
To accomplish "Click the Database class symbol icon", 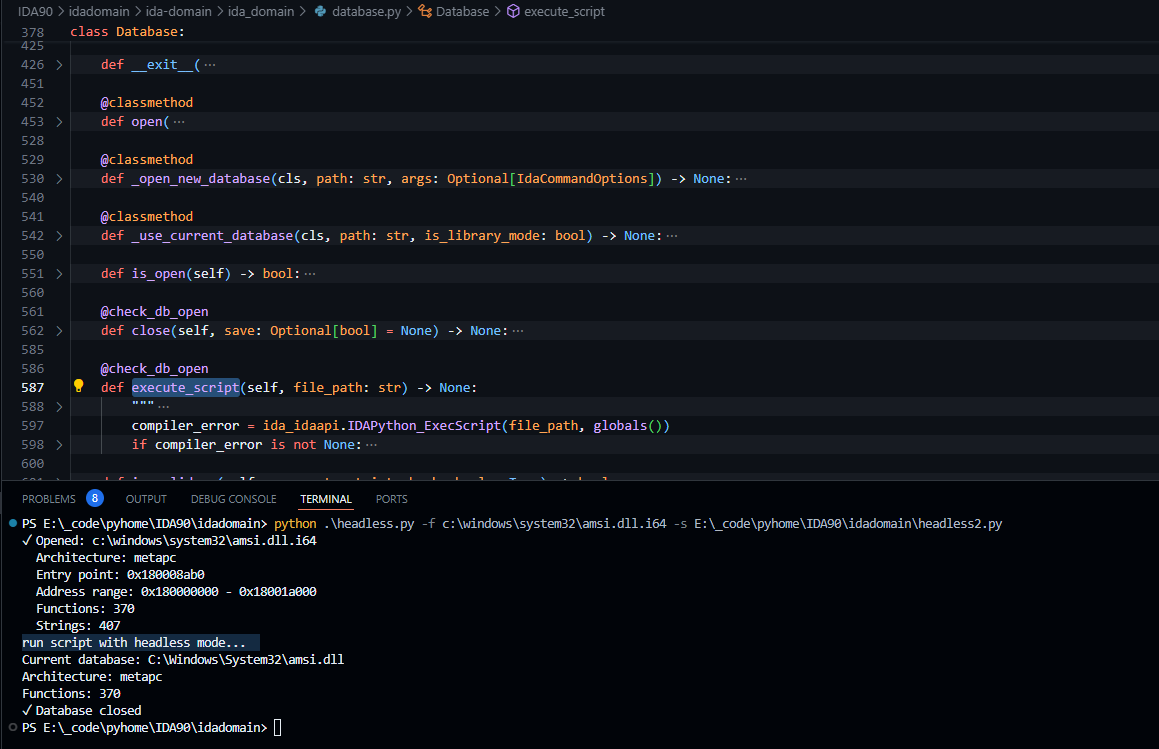I will 424,12.
